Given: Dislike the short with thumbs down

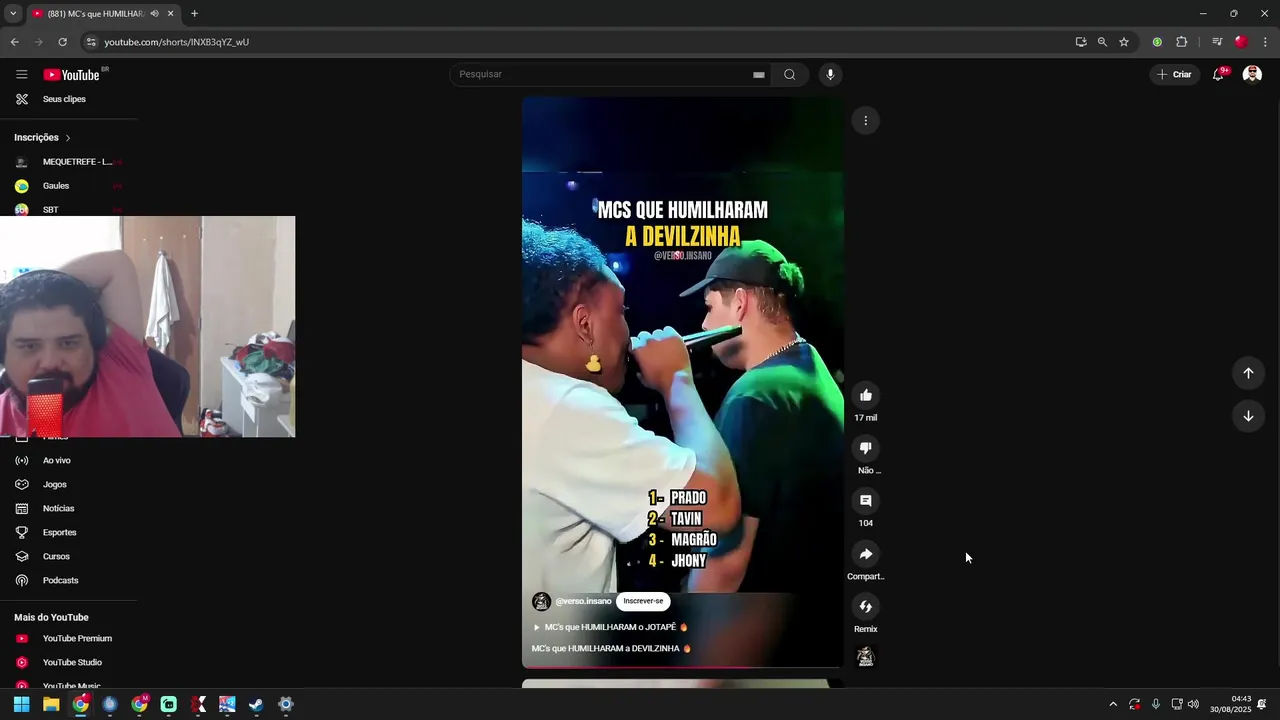Looking at the screenshot, I should click(866, 448).
